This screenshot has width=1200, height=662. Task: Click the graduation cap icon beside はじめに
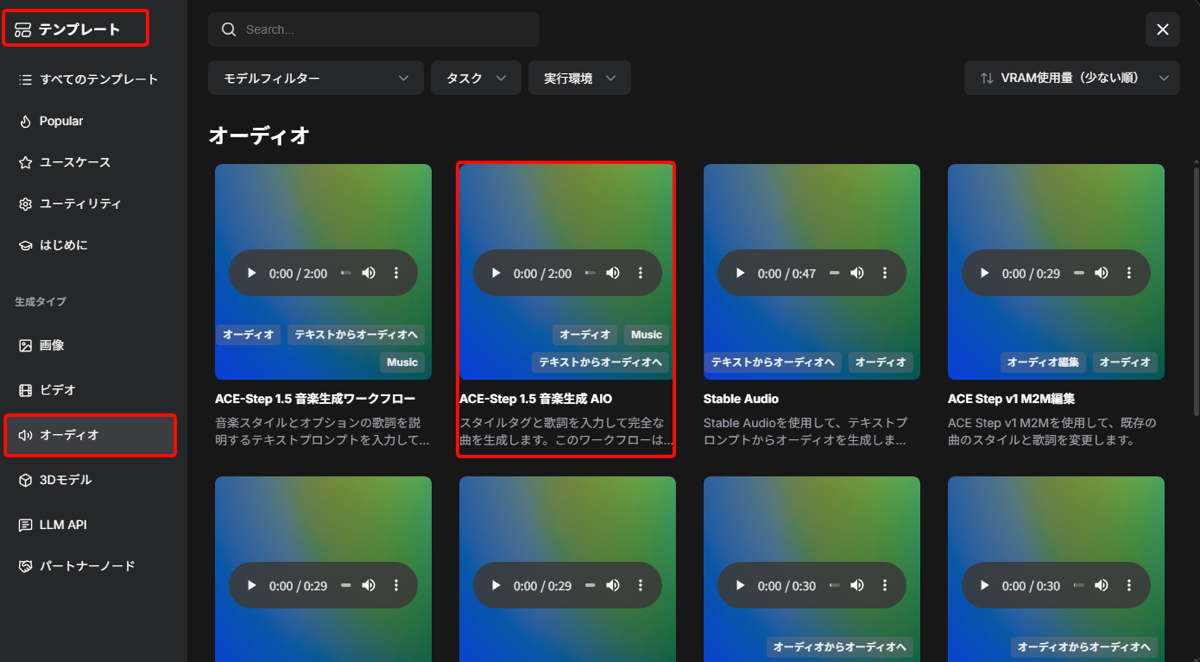tap(25, 245)
